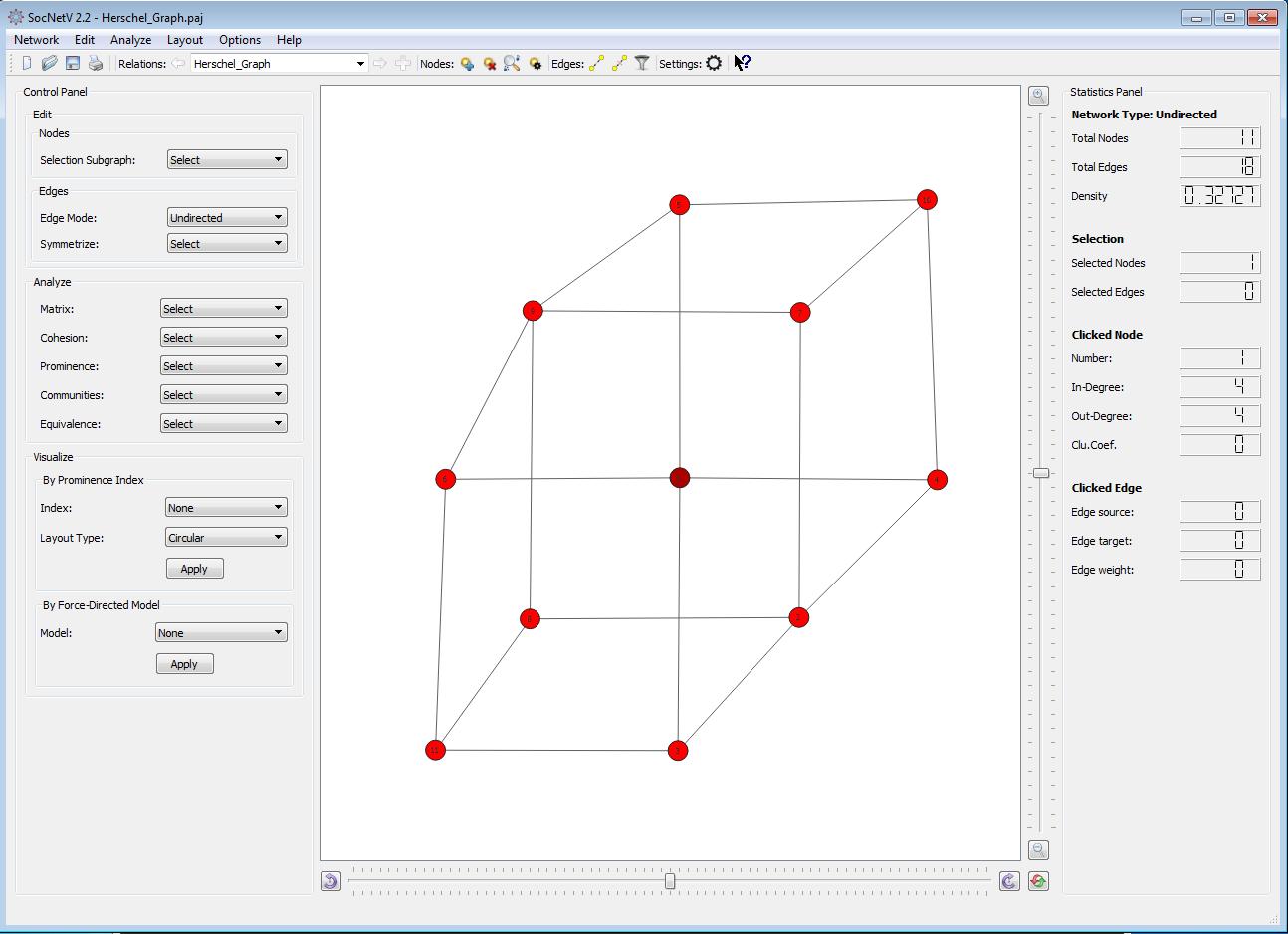The image size is (1288, 934).
Task: Reset zoom and rotation with reset icon
Action: tap(1038, 881)
